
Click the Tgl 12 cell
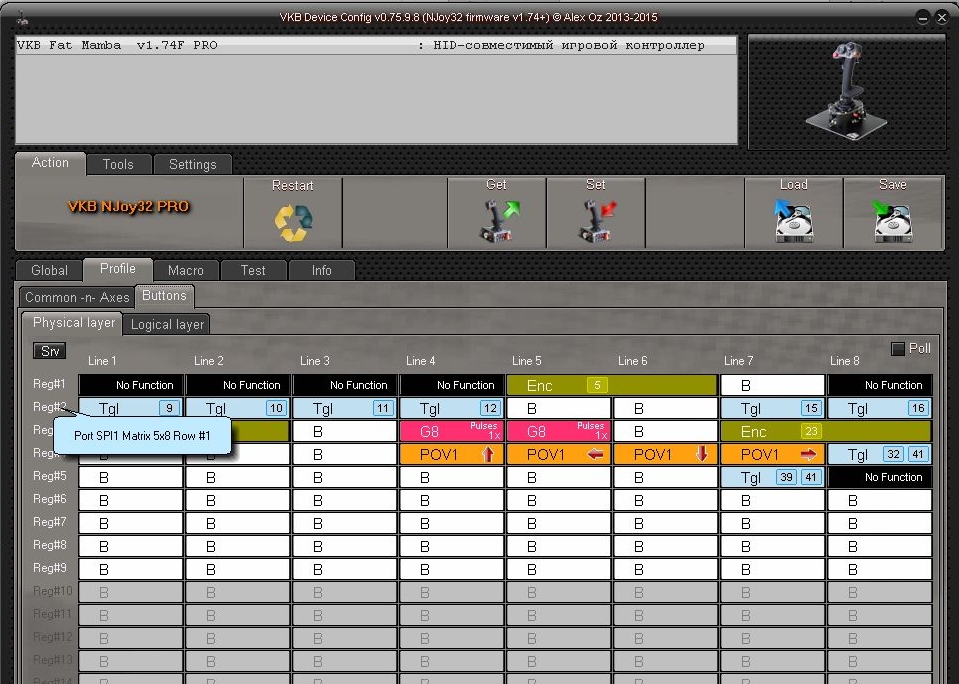(451, 408)
